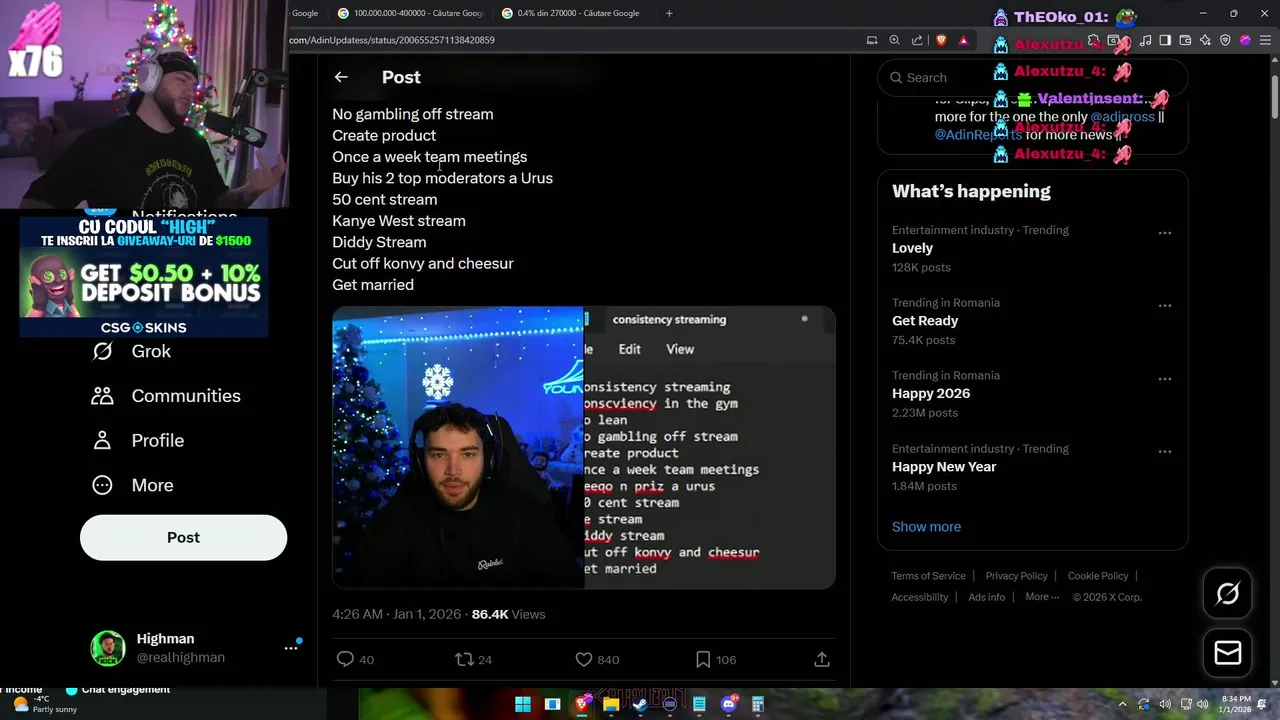Open Ads info footer link
The image size is (1280, 720).
click(x=986, y=597)
